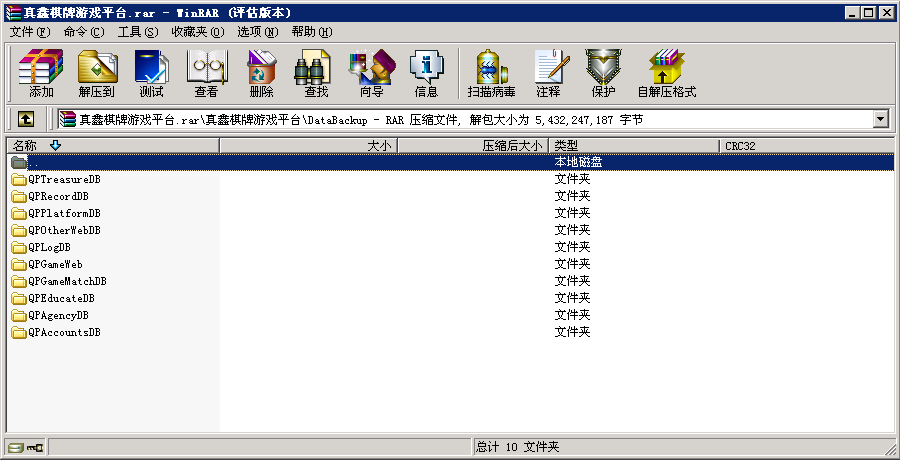
Task: Click the drive icon in status bar
Action: 16,447
